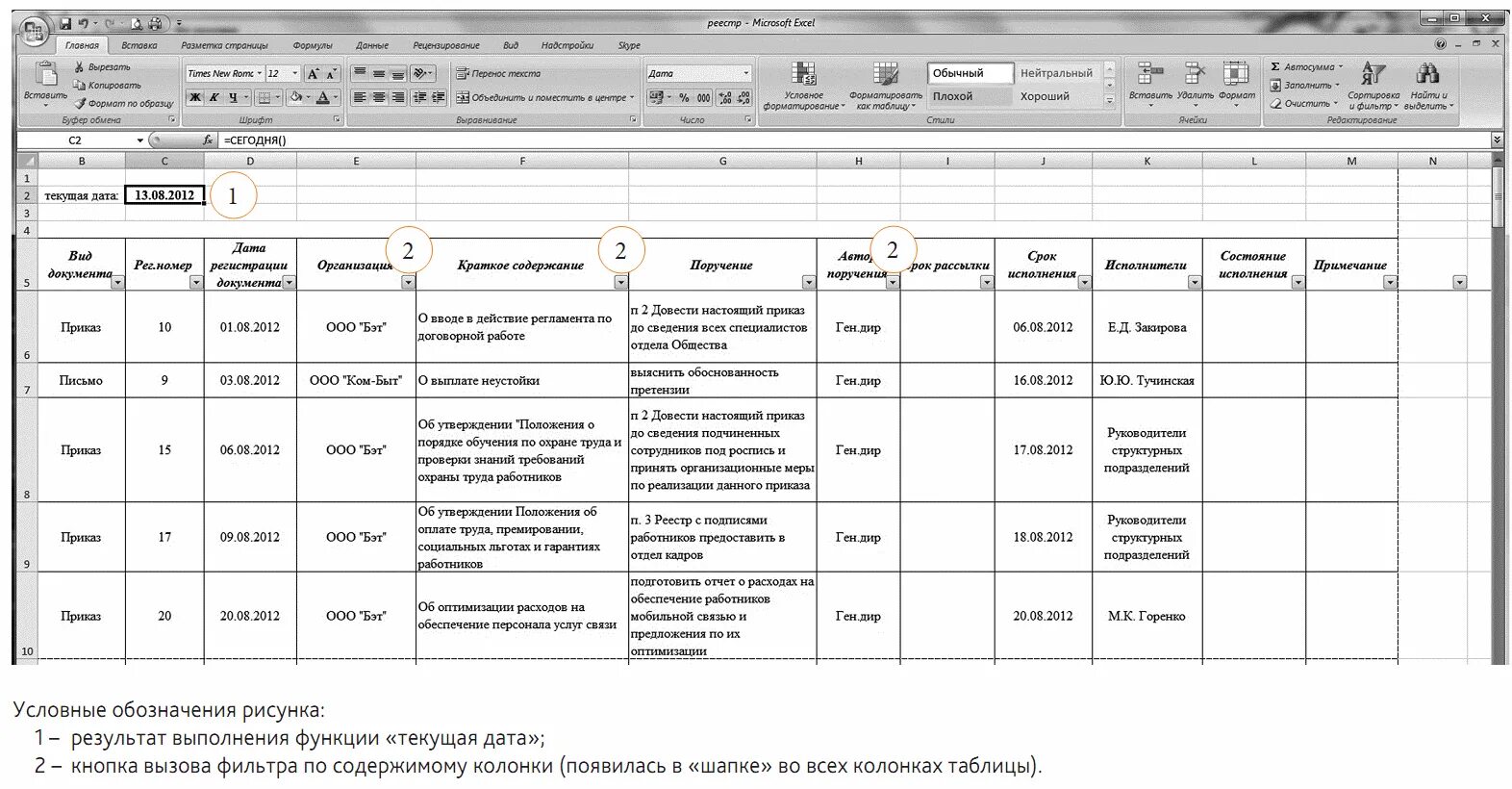Toggle Перенос текста wrap text
Image resolution: width=1512 pixels, height=789 pixels.
pyautogui.click(x=498, y=73)
